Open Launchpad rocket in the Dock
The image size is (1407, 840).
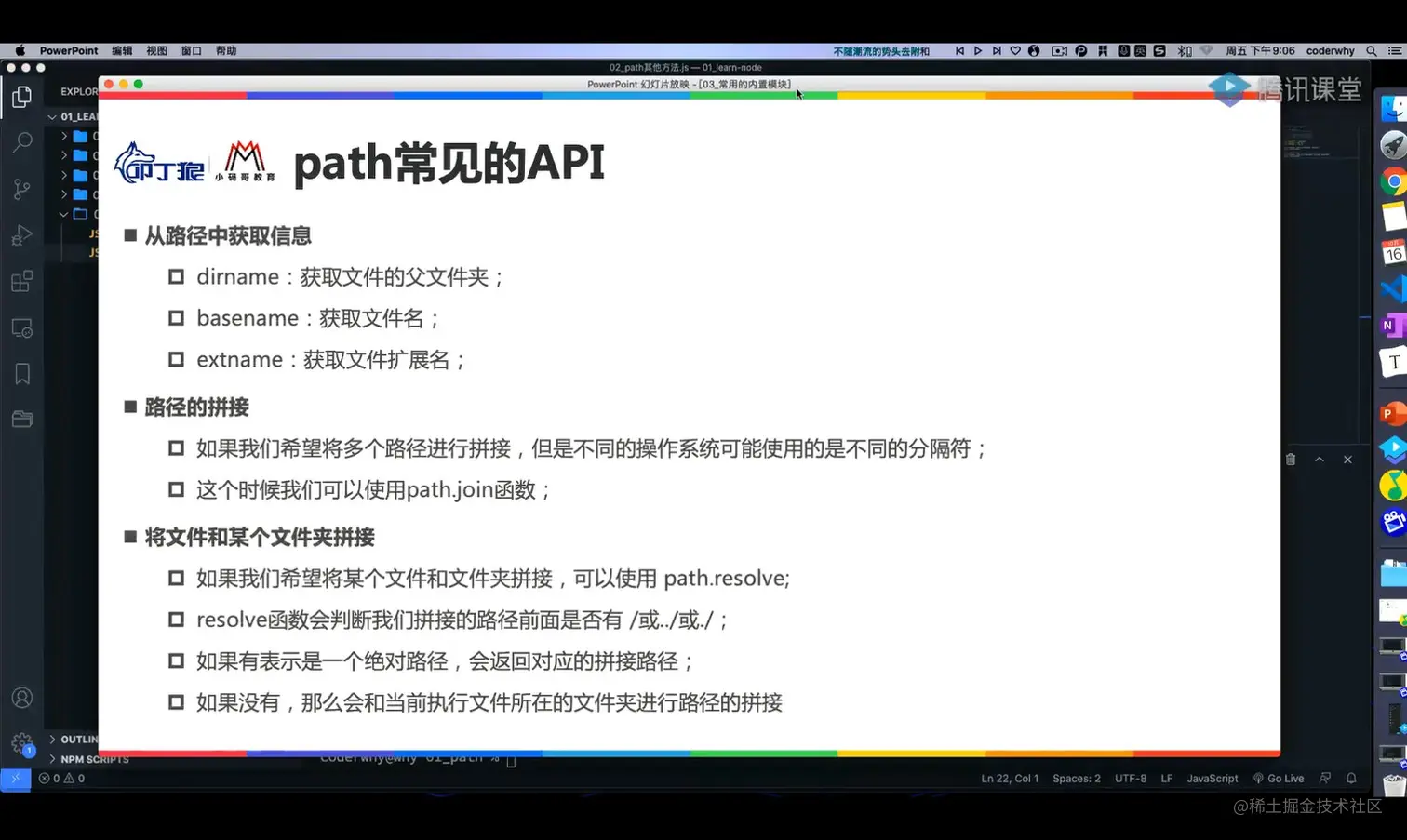point(1393,144)
